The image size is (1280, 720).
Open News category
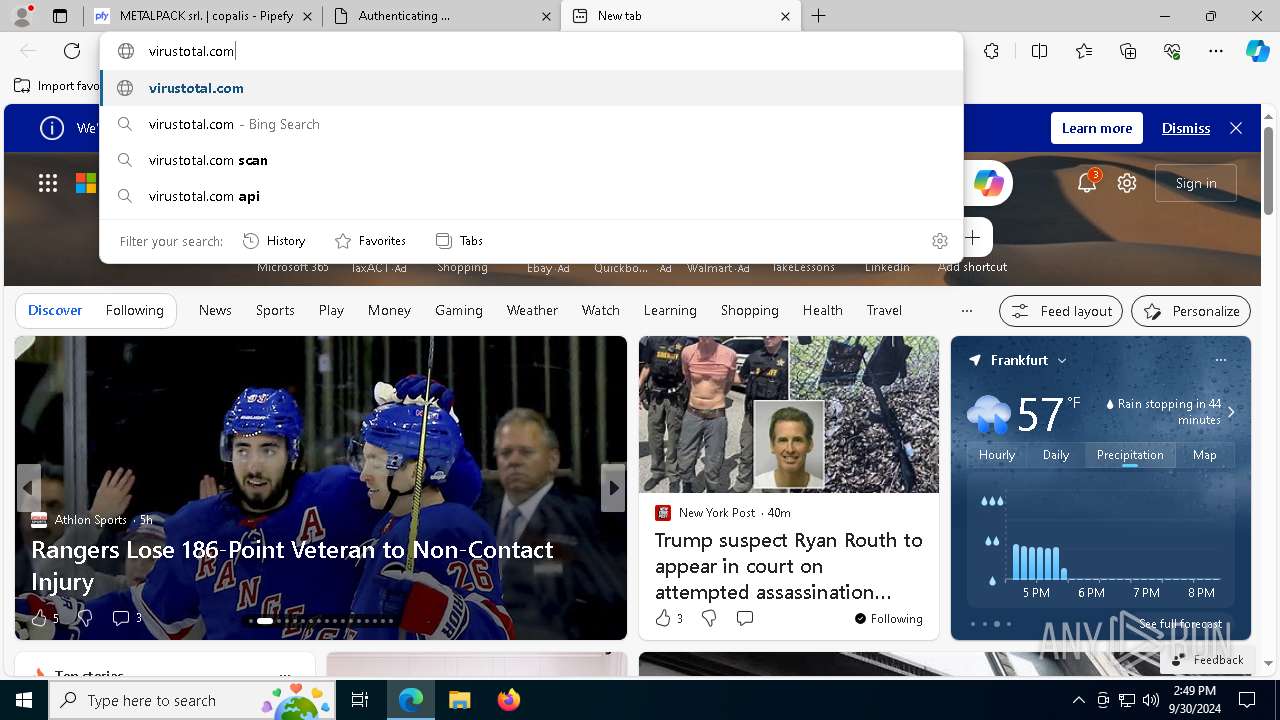click(x=215, y=310)
